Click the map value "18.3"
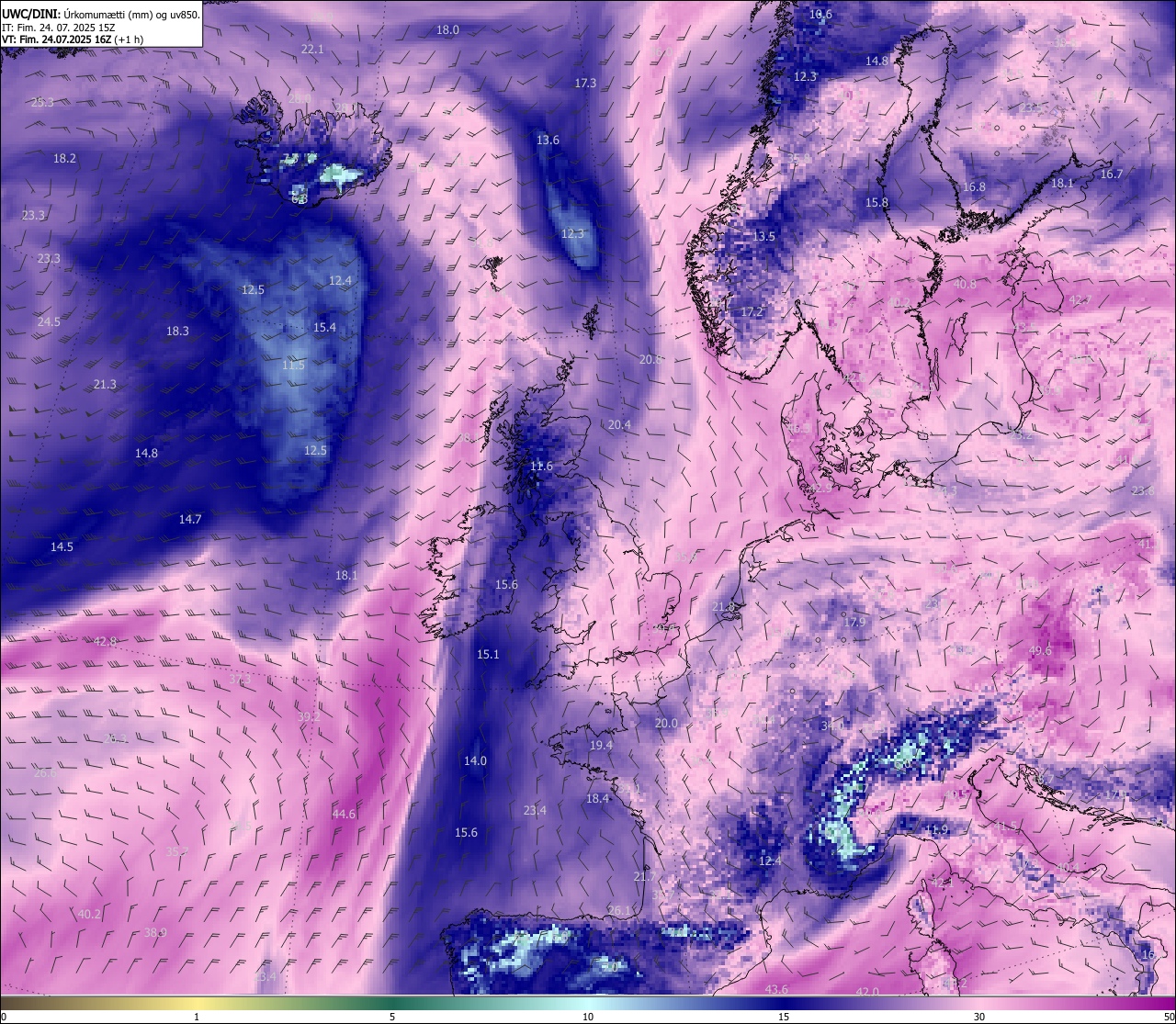This screenshot has width=1176, height=1024. (x=177, y=331)
